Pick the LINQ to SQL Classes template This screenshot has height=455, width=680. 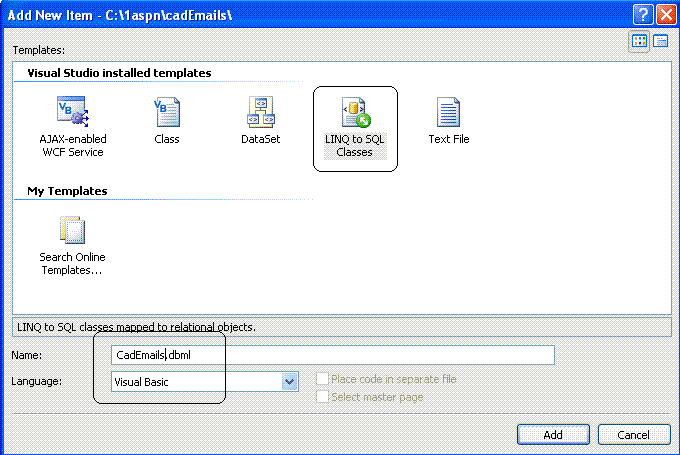(x=354, y=127)
